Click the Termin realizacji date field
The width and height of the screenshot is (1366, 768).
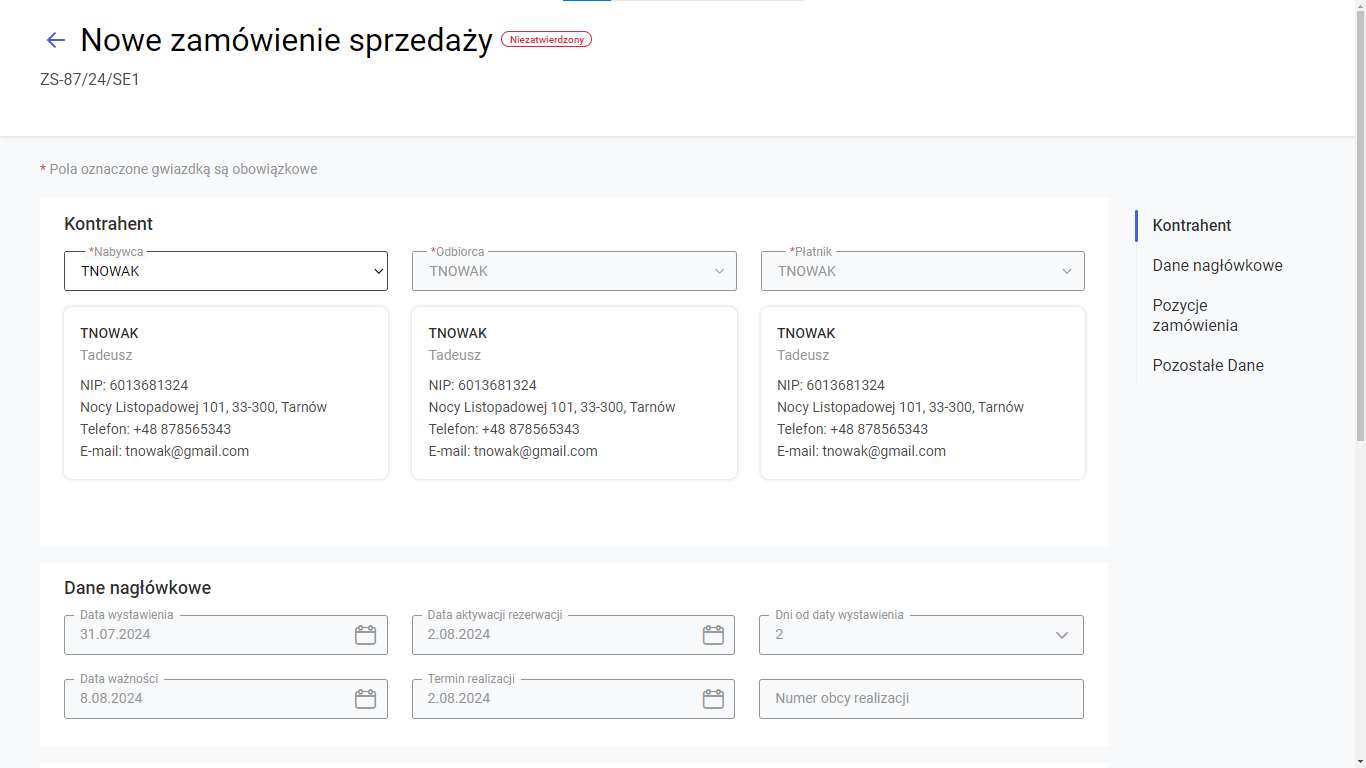coord(573,699)
